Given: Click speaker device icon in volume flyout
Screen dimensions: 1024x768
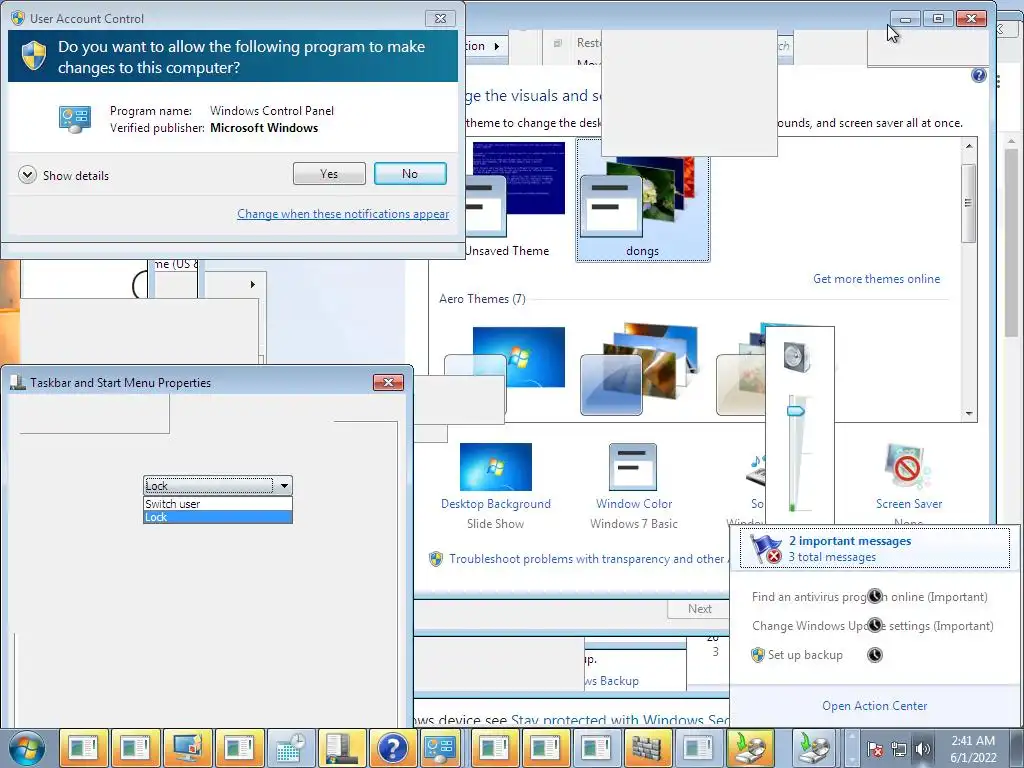Looking at the screenshot, I should pos(797,357).
